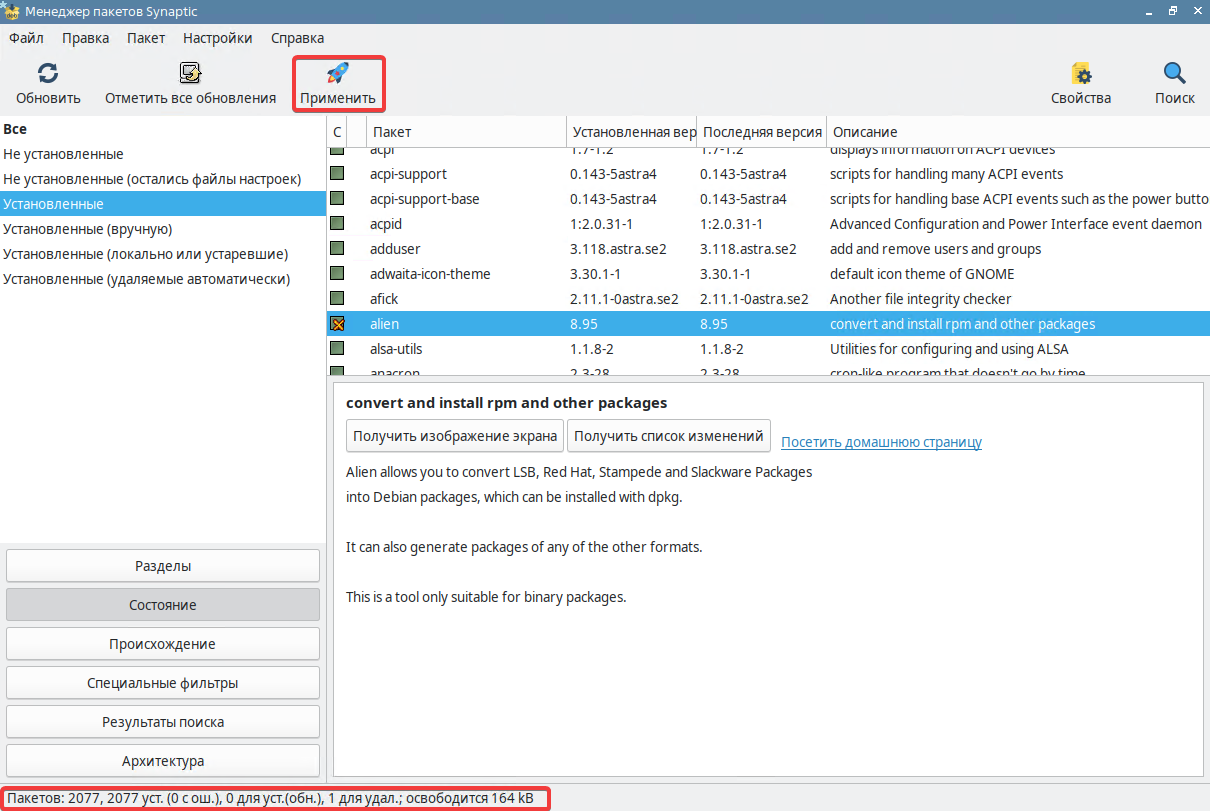1210x811 pixels.
Task: Select Состояние filter button
Action: coord(163,605)
